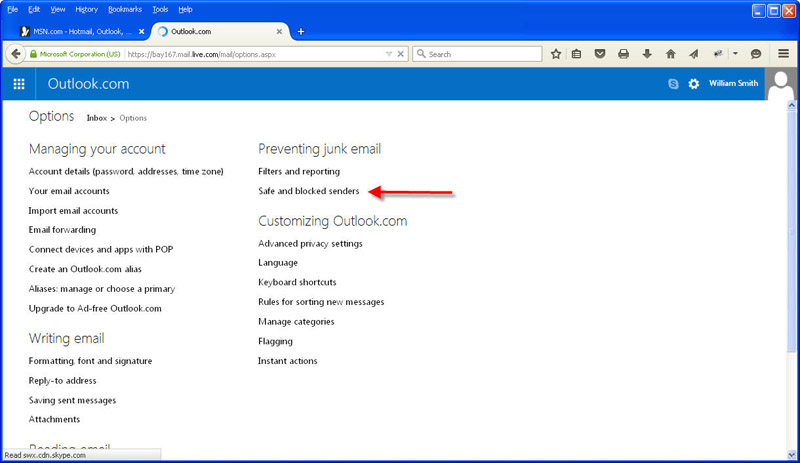
Task: Open Attachments option
Action: 54,419
